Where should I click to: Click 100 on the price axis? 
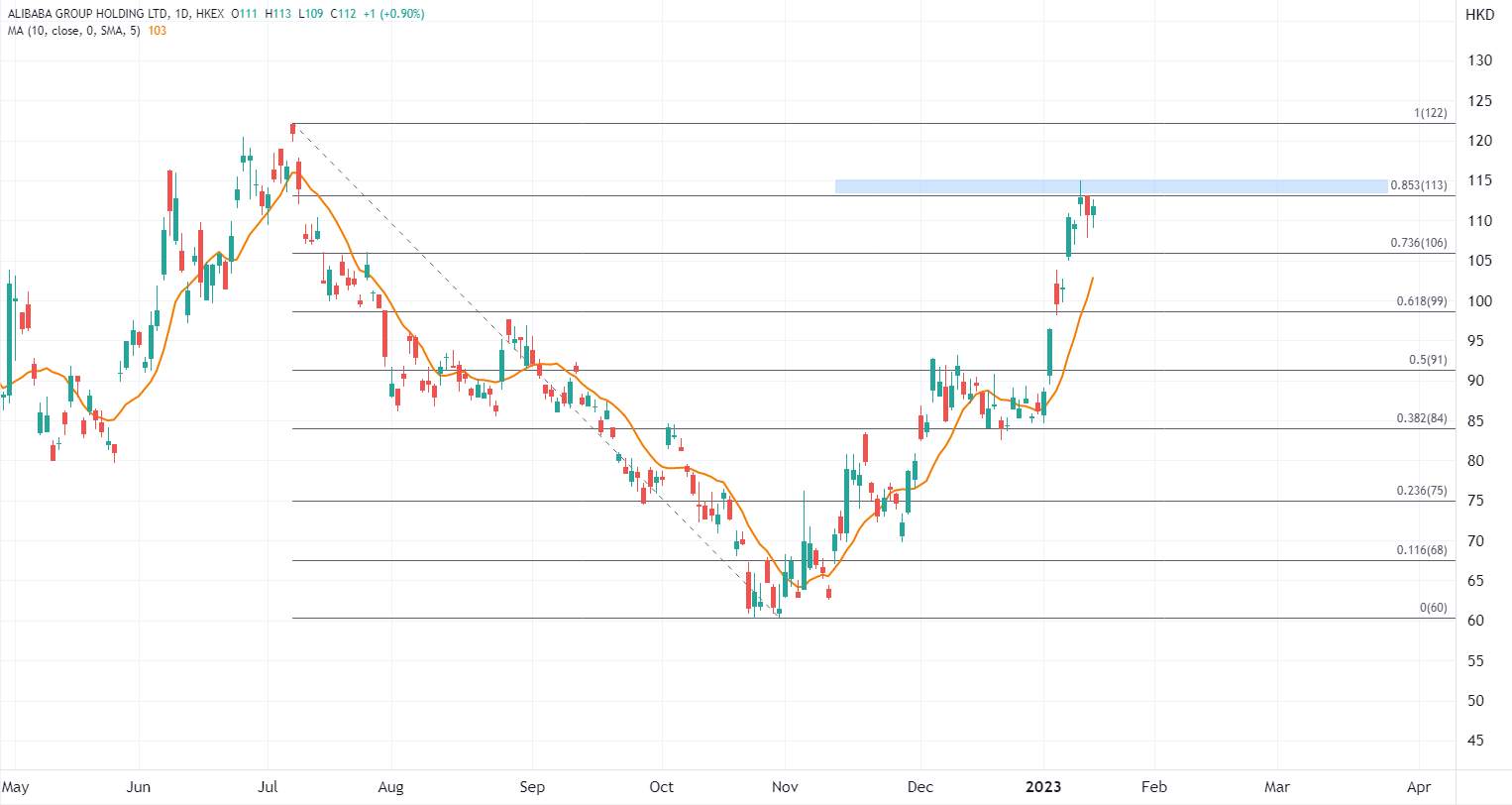[1479, 301]
